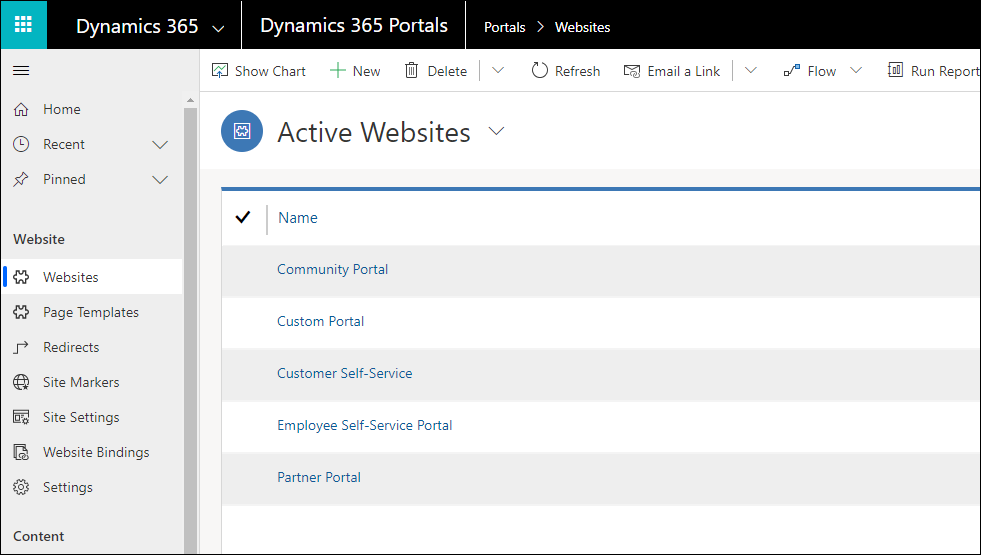Collapse the hamburger navigation menu
This screenshot has width=981, height=555.
[x=21, y=71]
